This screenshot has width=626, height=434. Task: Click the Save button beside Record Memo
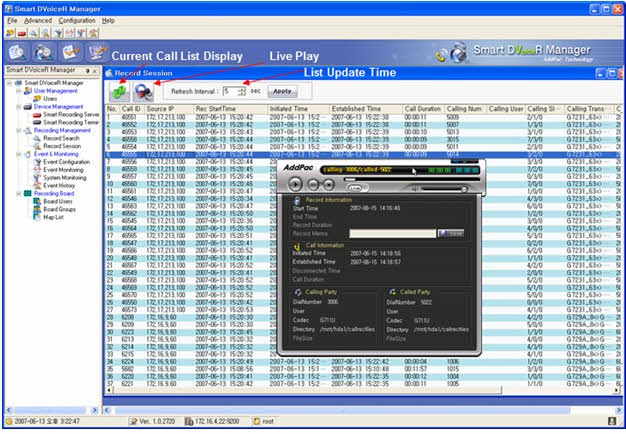pyautogui.click(x=452, y=232)
